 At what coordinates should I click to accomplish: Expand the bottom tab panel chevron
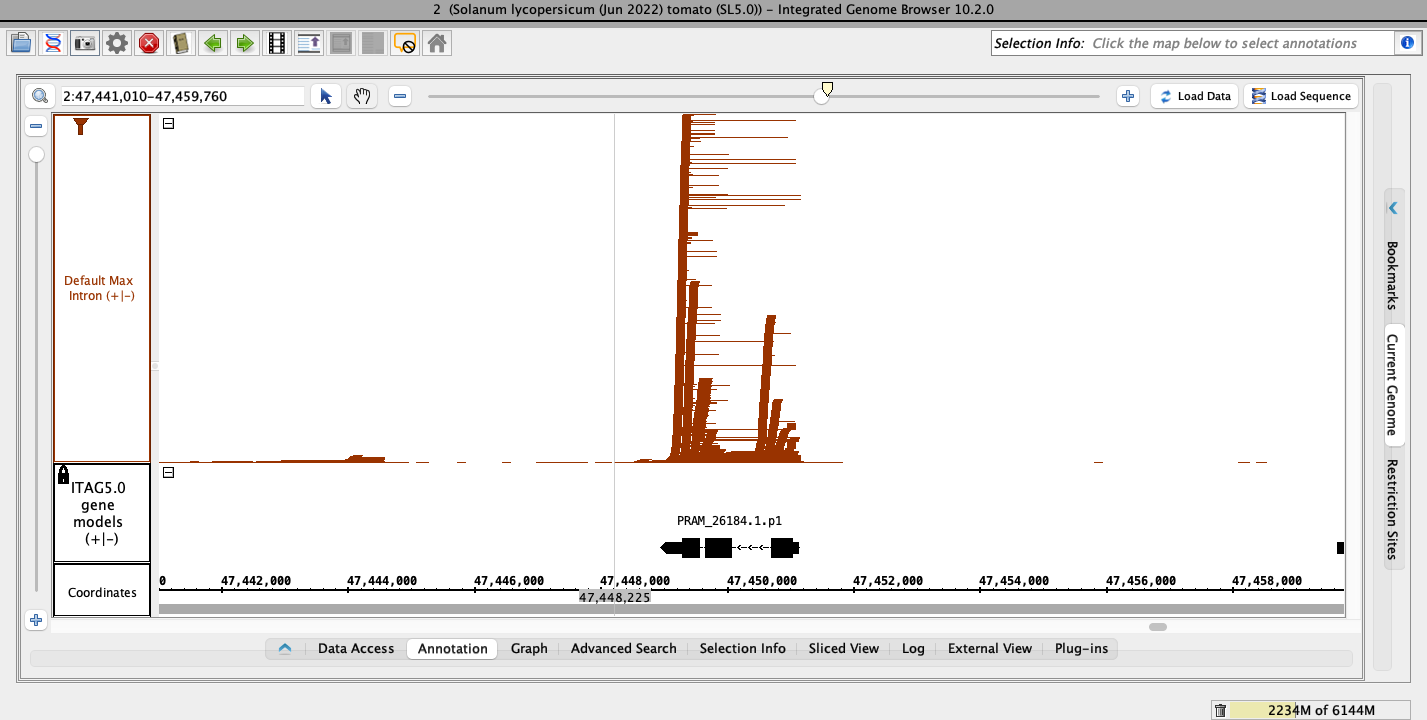coord(285,648)
